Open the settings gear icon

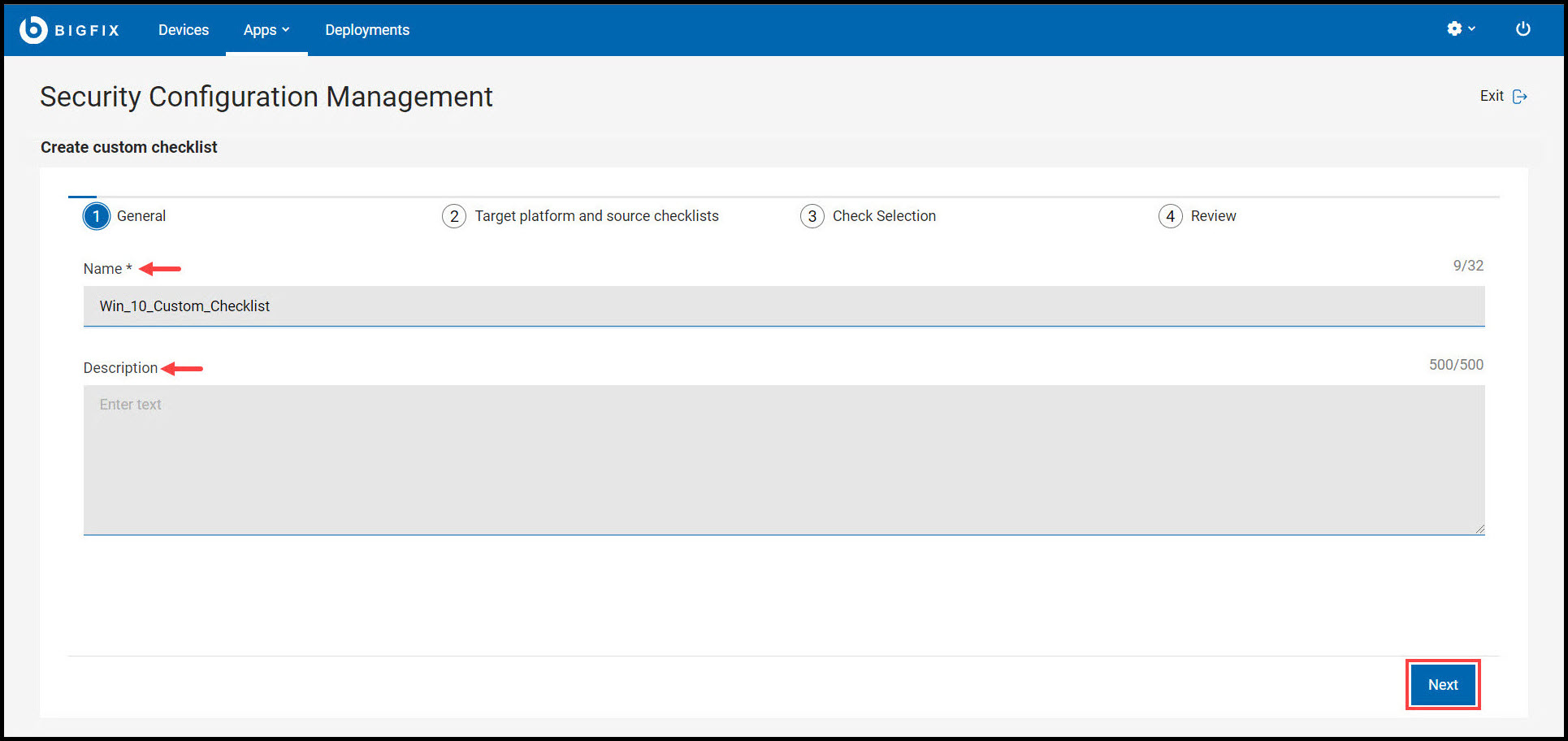click(1455, 28)
